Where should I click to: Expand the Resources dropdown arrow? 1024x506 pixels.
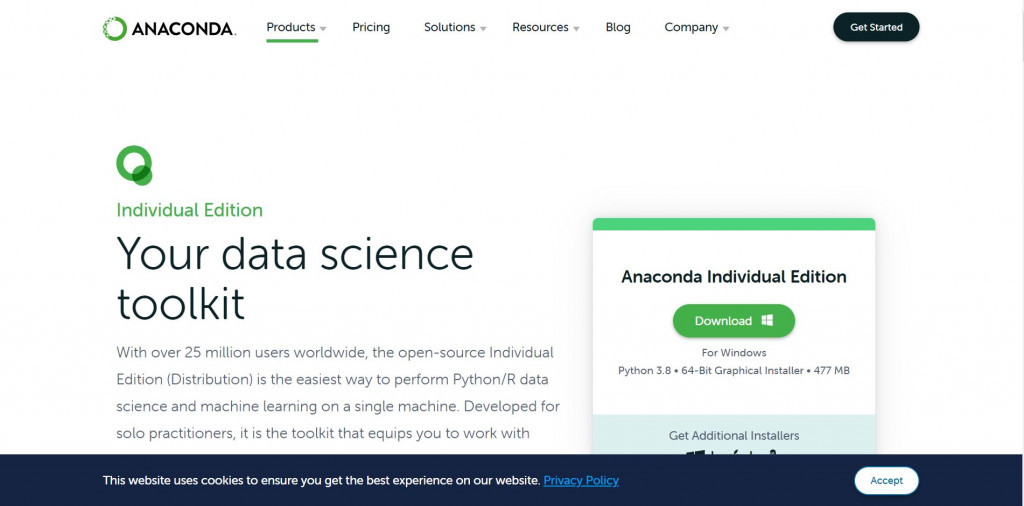click(576, 29)
